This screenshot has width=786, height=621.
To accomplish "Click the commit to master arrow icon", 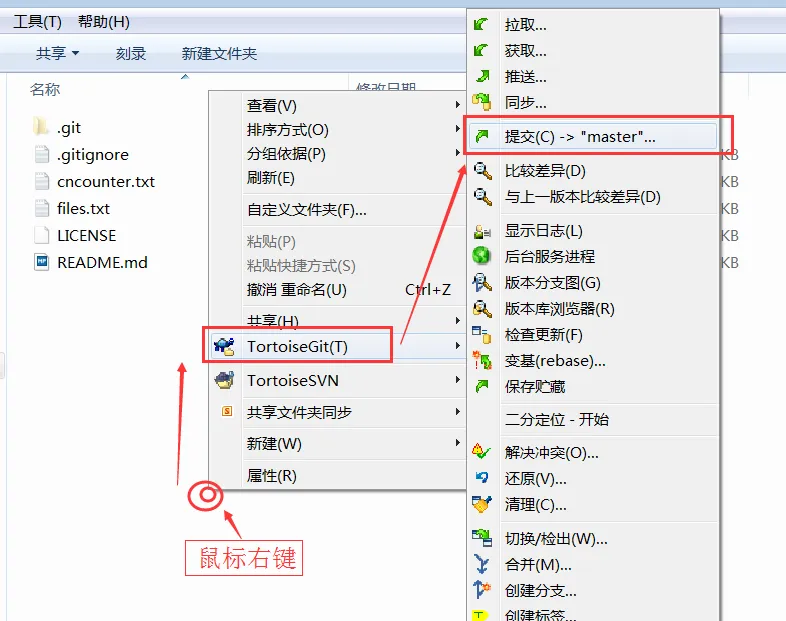I will point(482,136).
